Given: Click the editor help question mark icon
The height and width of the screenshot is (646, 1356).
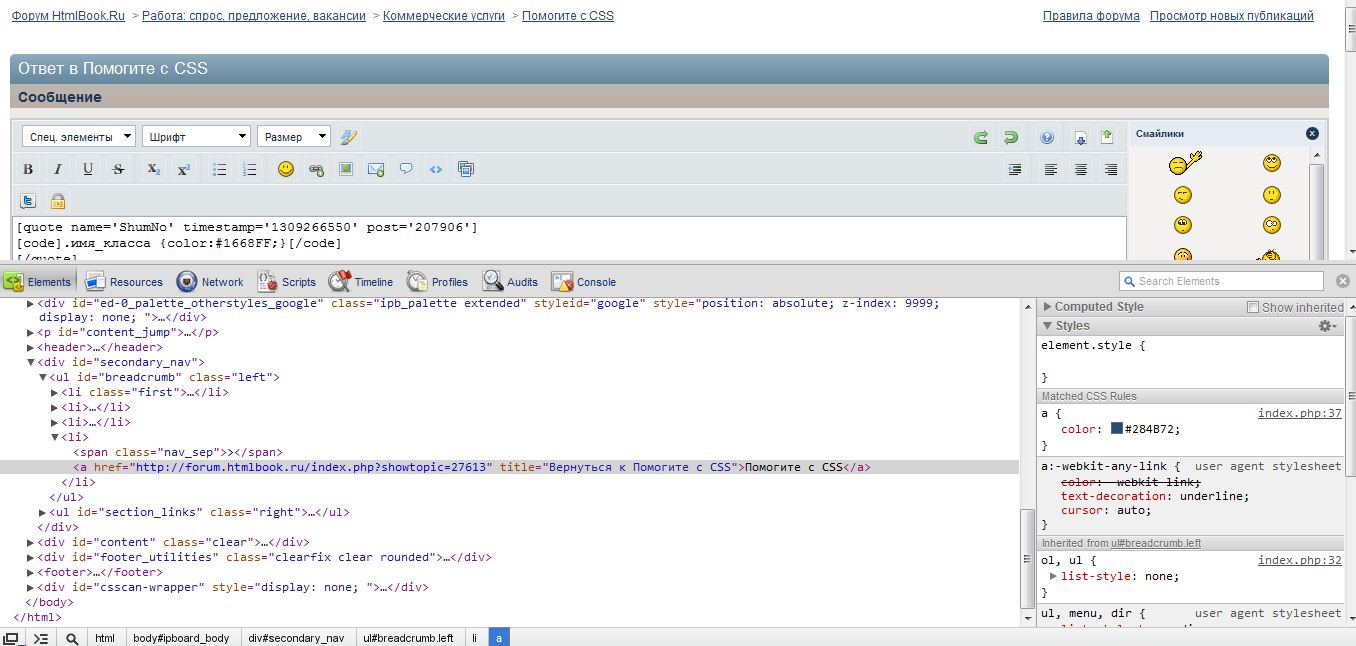Looking at the screenshot, I should (1047, 138).
